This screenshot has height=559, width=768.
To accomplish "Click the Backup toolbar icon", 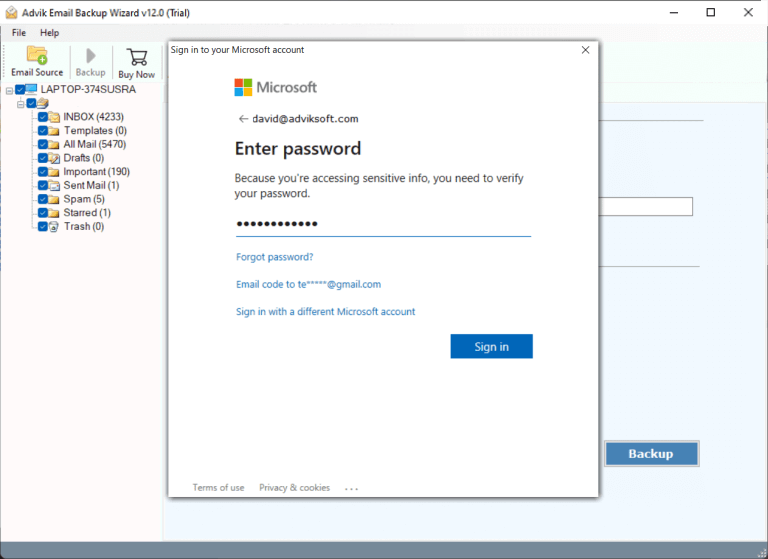I will [x=90, y=60].
